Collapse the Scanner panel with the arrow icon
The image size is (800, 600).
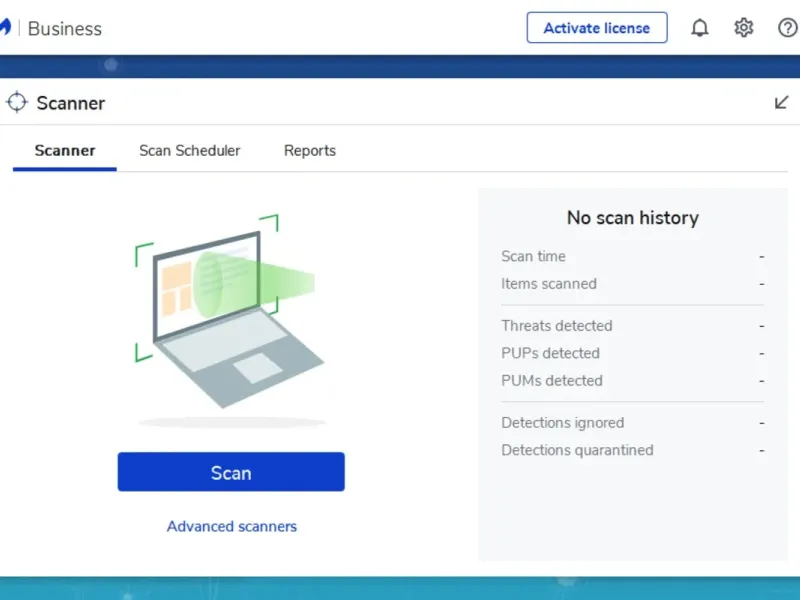(781, 103)
